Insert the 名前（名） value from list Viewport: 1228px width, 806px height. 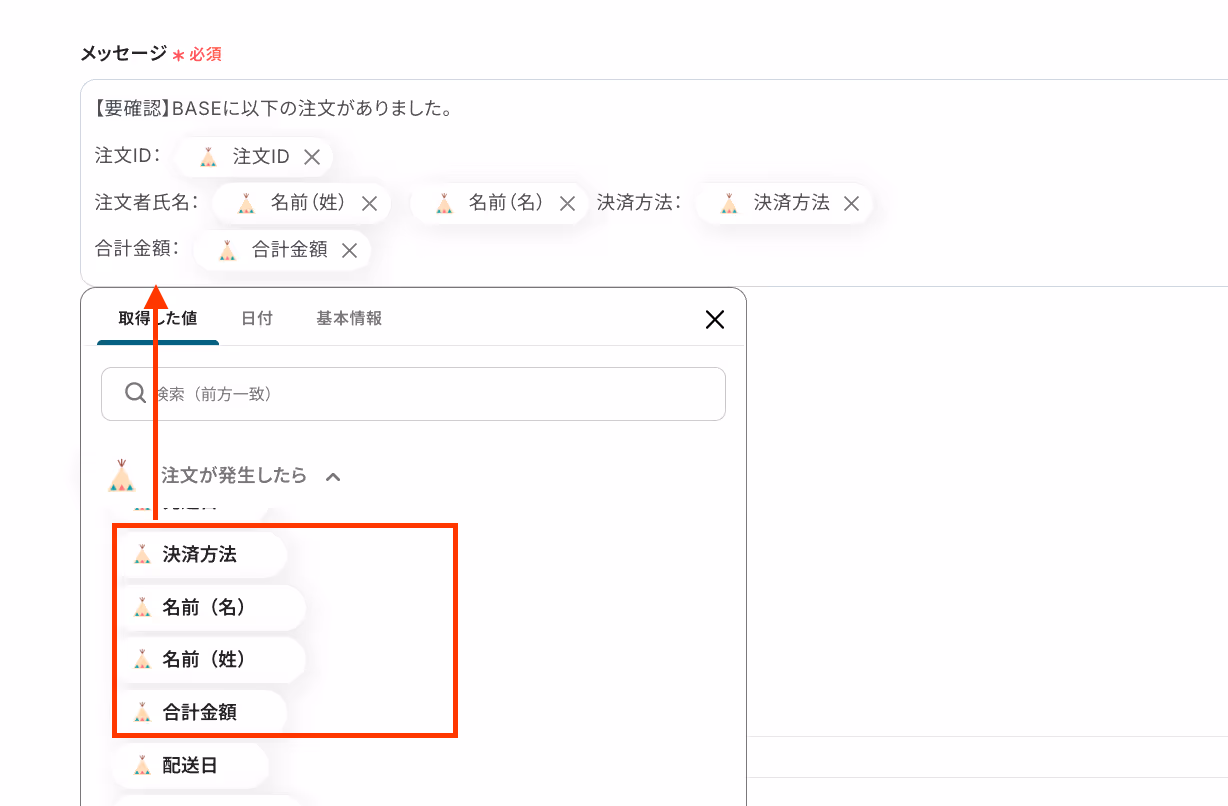pos(209,607)
